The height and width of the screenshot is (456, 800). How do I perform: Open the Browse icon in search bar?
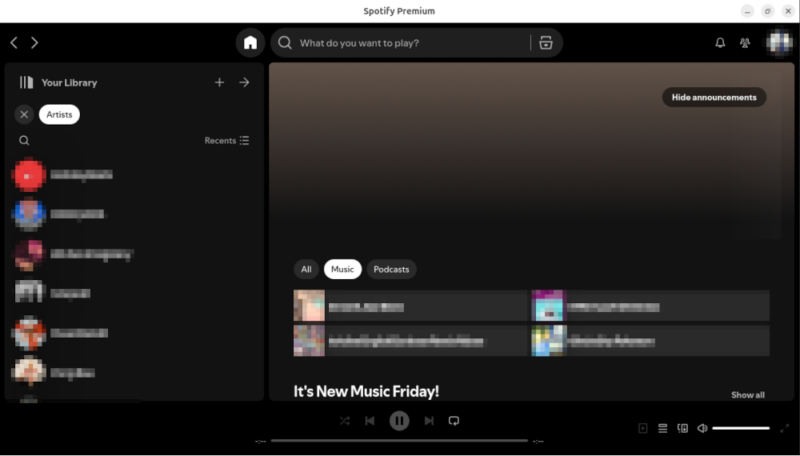(x=546, y=43)
